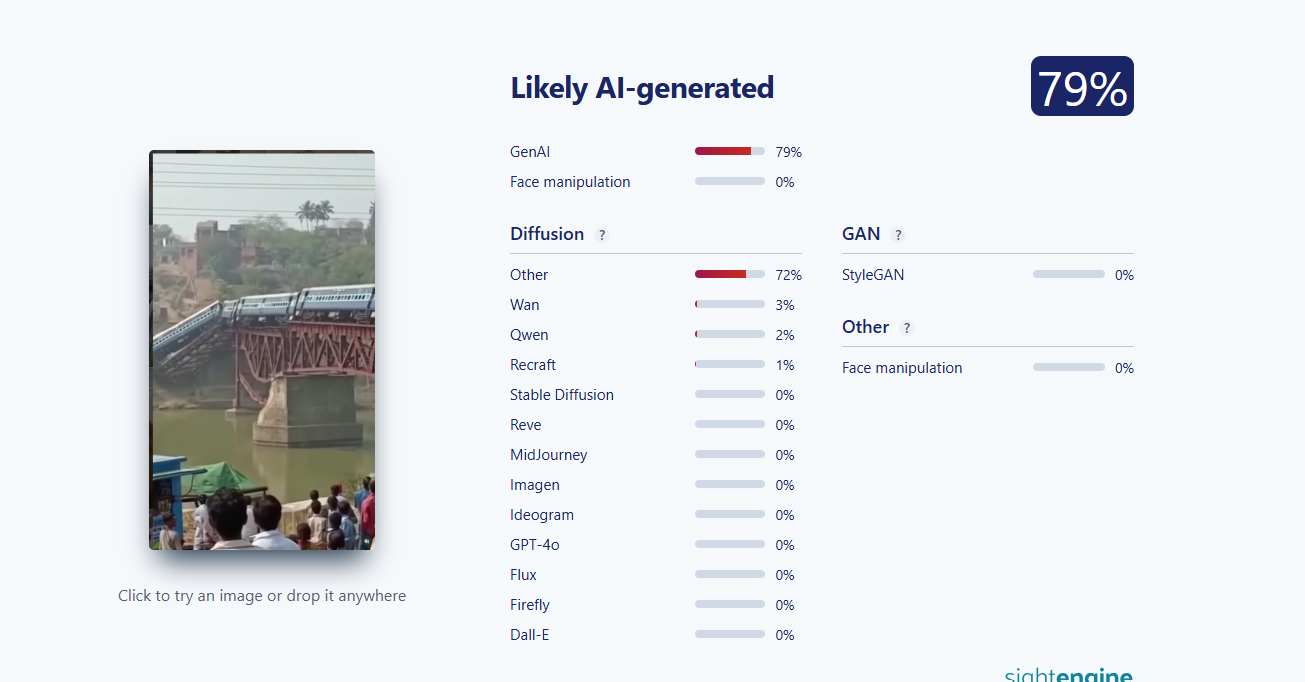Open the sightengine logo link
This screenshot has width=1305, height=682.
(1068, 674)
